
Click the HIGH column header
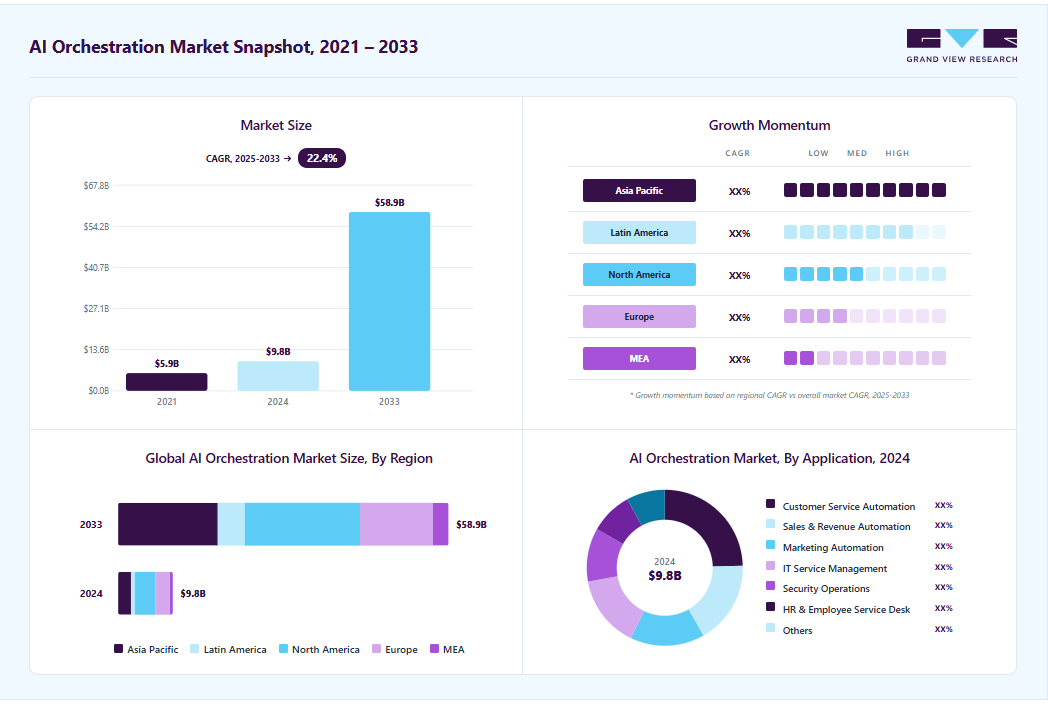pyautogui.click(x=897, y=153)
